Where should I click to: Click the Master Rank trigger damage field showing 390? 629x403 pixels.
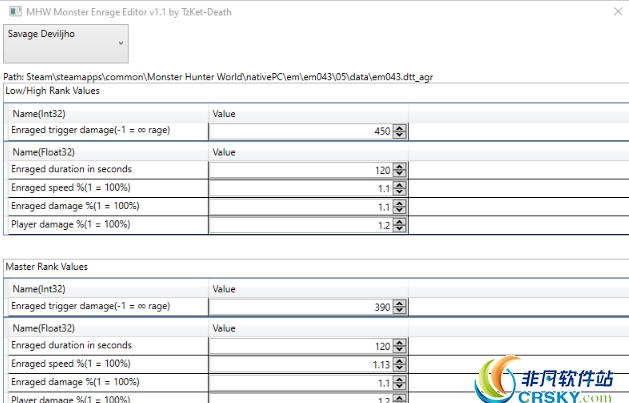pos(300,308)
